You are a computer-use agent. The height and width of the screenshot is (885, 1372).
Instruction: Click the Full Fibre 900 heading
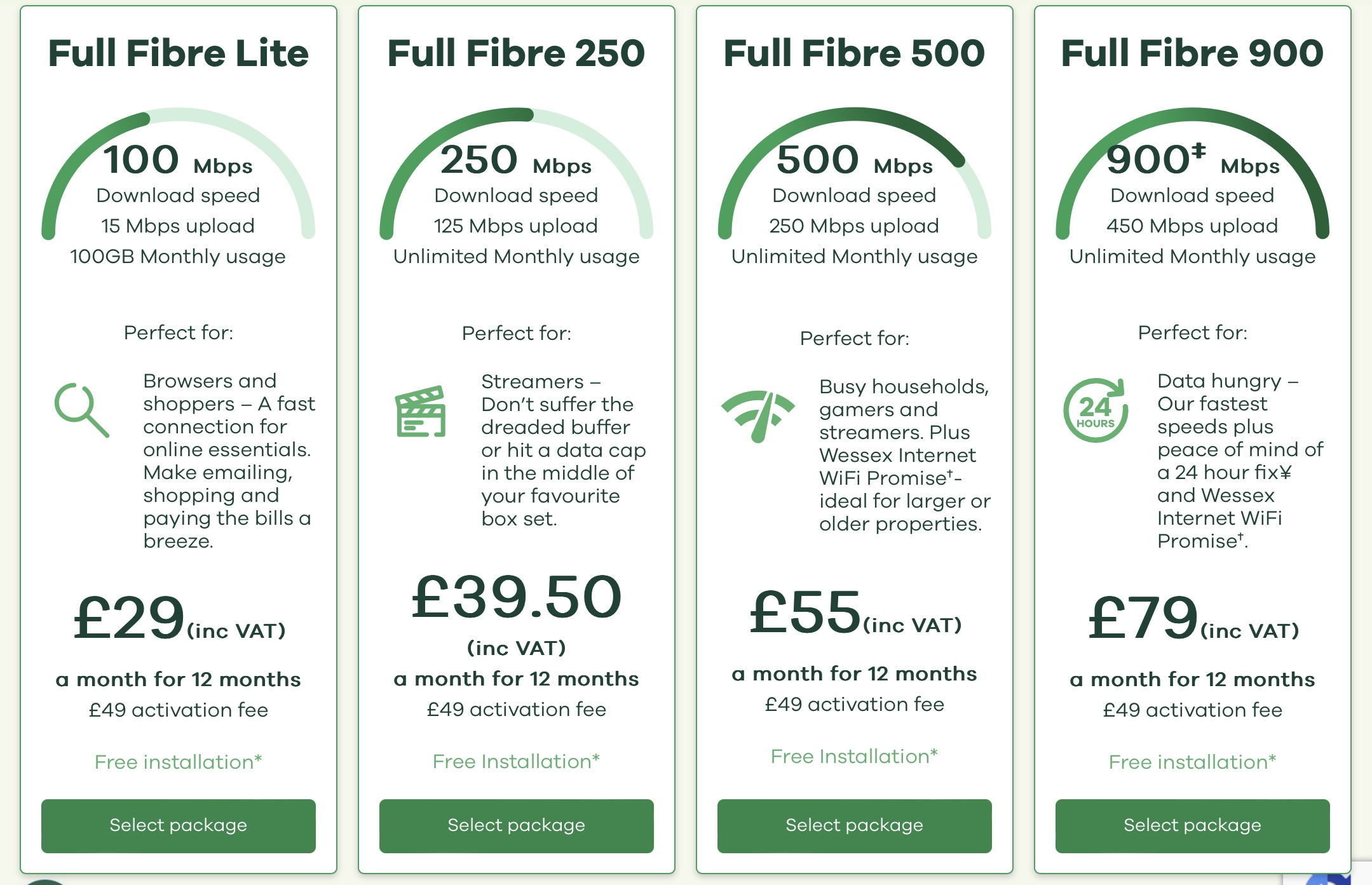(x=1193, y=53)
